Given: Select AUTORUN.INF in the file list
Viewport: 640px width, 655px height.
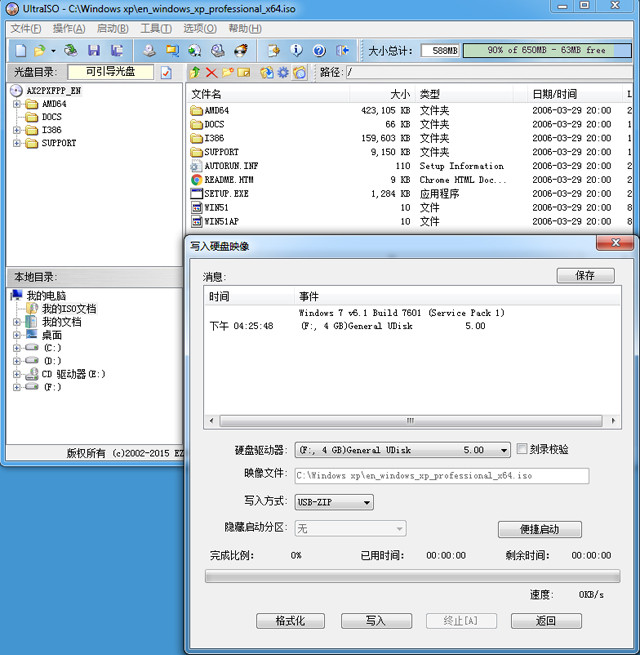Looking at the screenshot, I should coord(231,166).
